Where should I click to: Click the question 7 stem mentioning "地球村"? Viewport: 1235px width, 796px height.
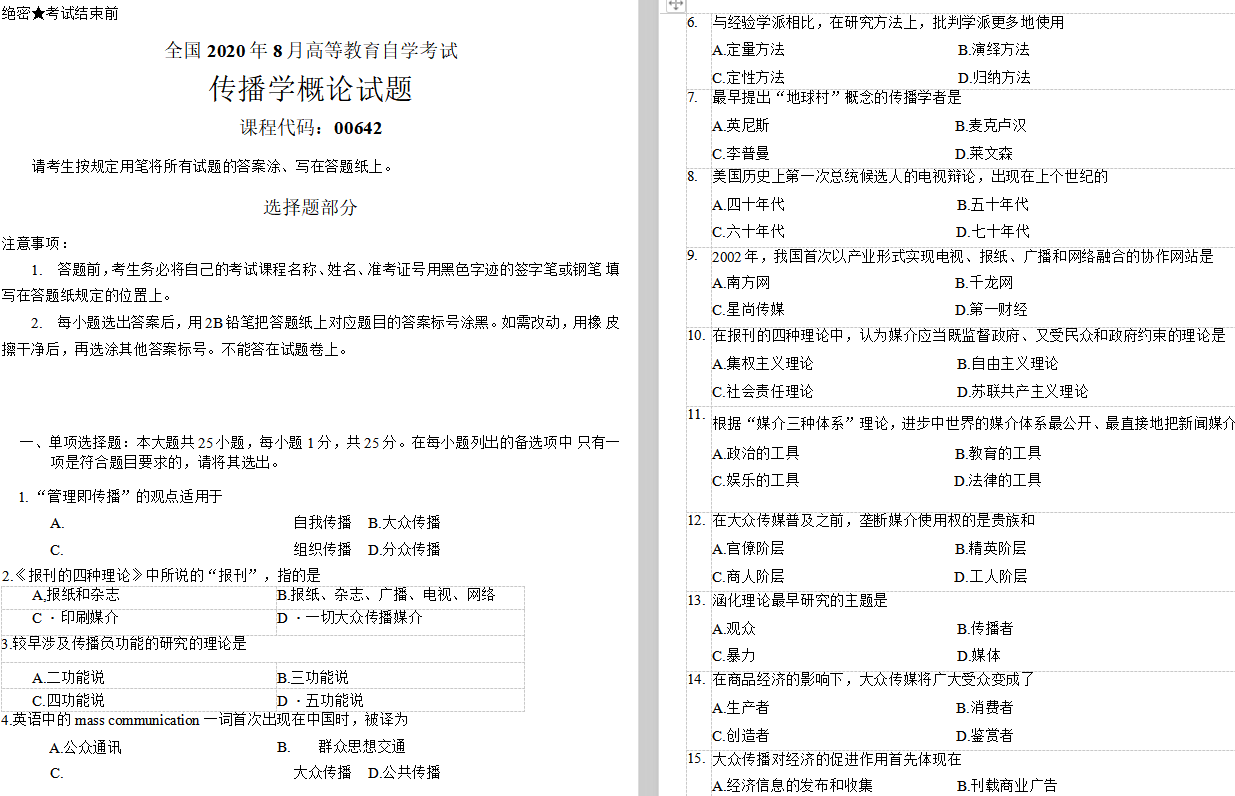837,98
